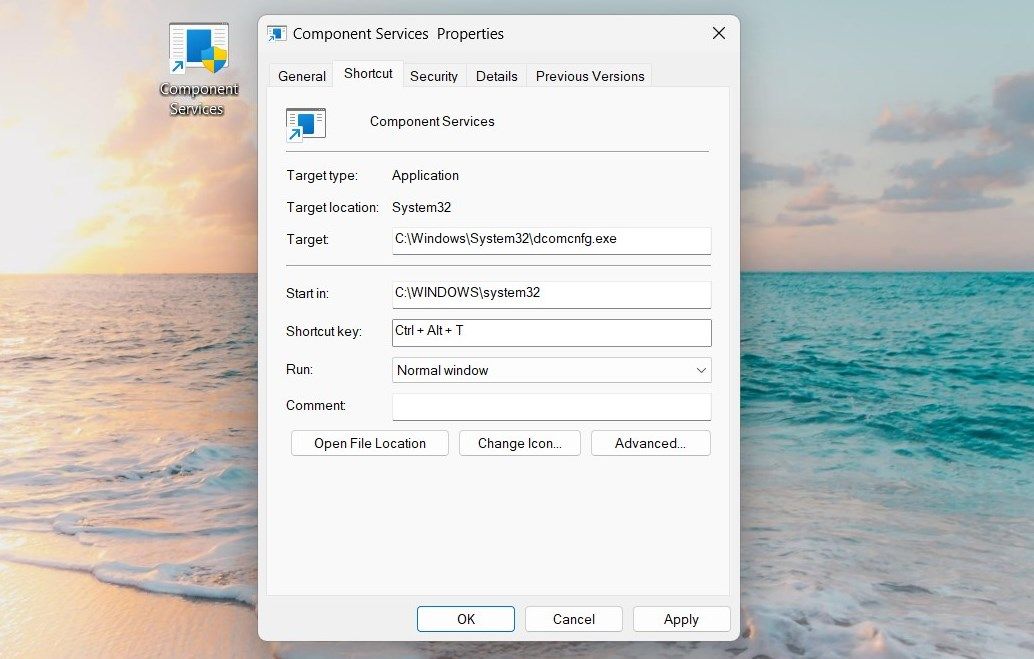Click the Start in label
The height and width of the screenshot is (659, 1034).
[x=307, y=294]
